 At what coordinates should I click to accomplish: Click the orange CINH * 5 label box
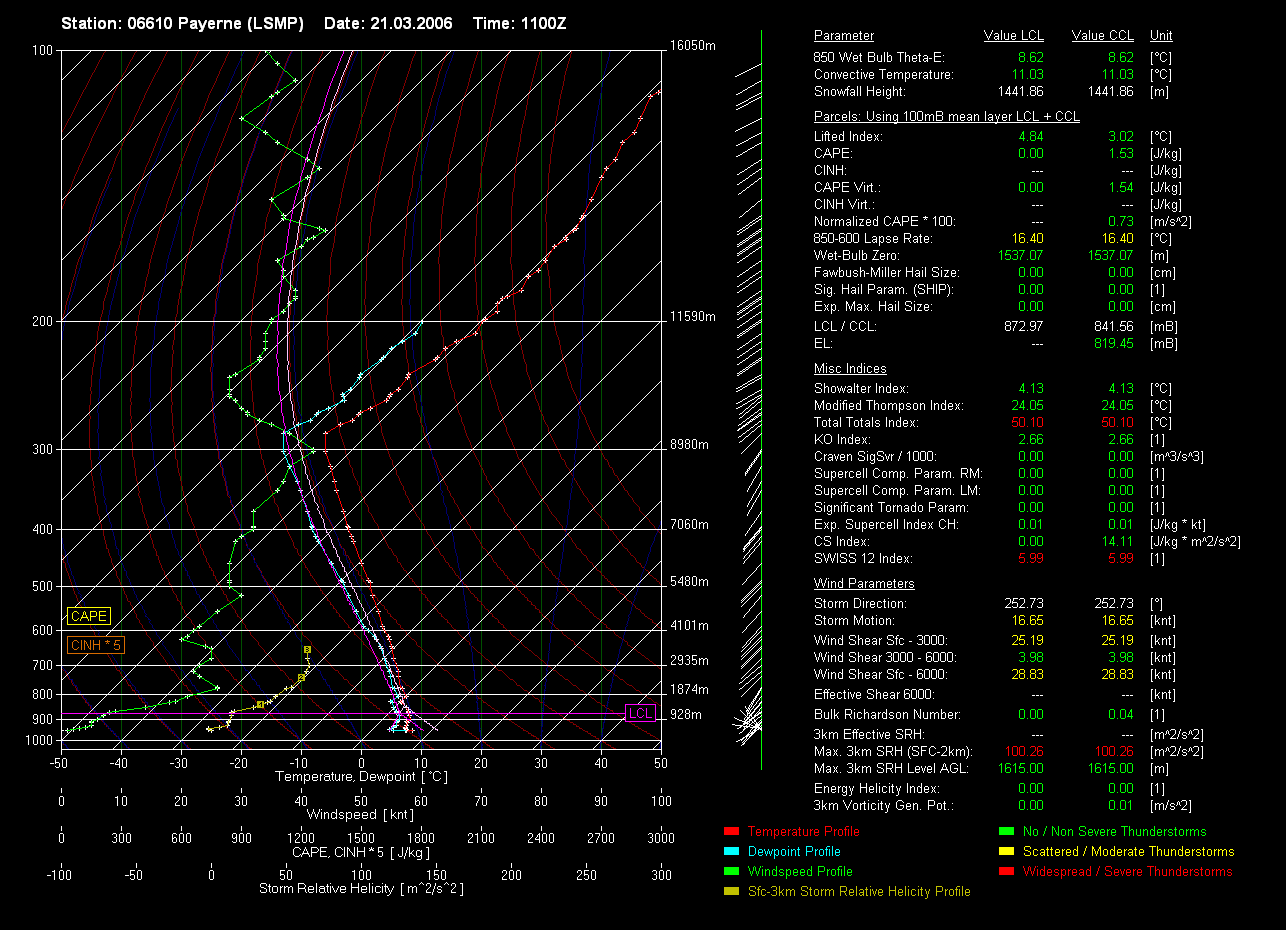[x=96, y=646]
